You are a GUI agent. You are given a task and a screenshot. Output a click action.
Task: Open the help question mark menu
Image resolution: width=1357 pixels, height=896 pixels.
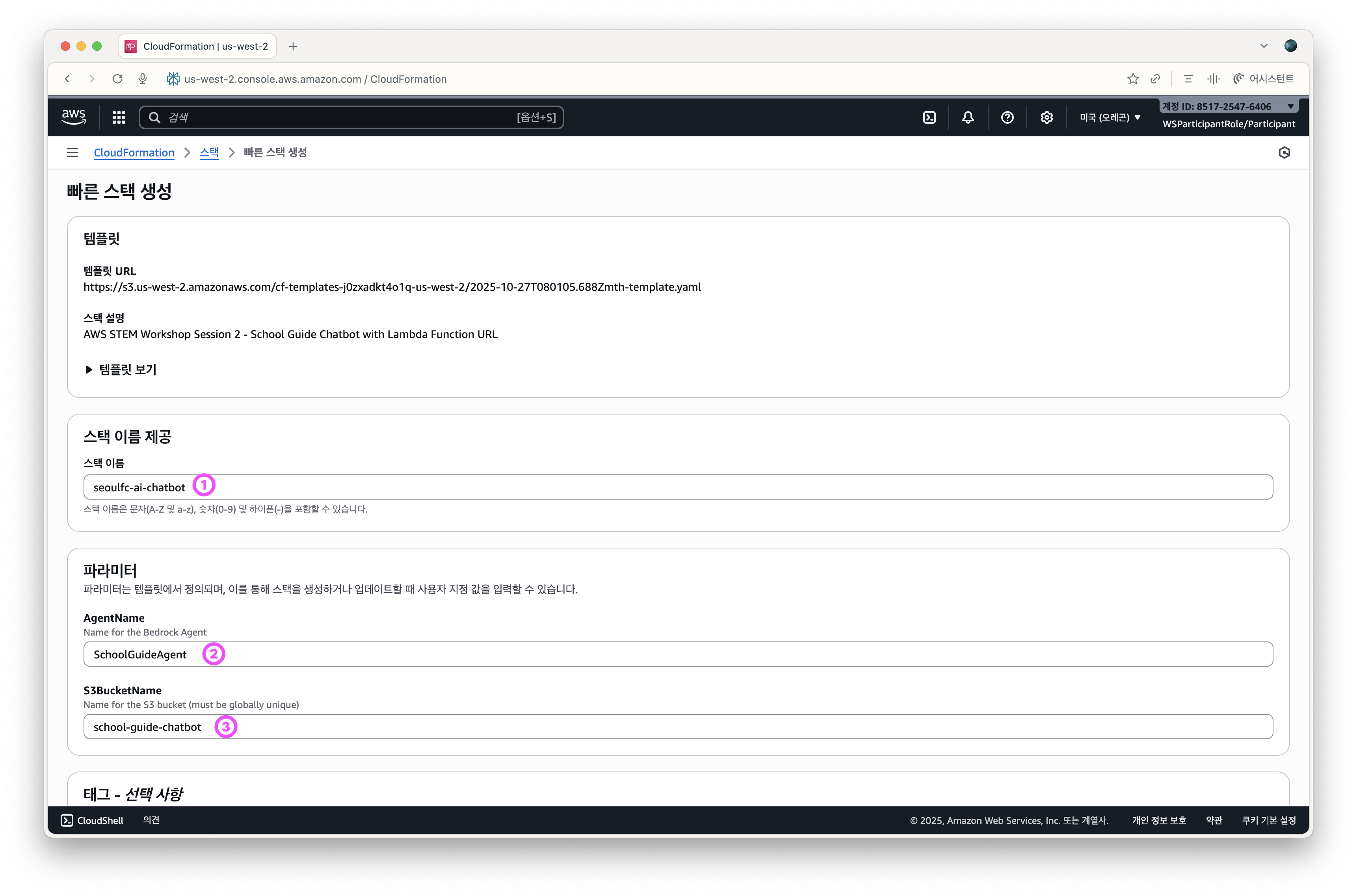tap(1008, 117)
